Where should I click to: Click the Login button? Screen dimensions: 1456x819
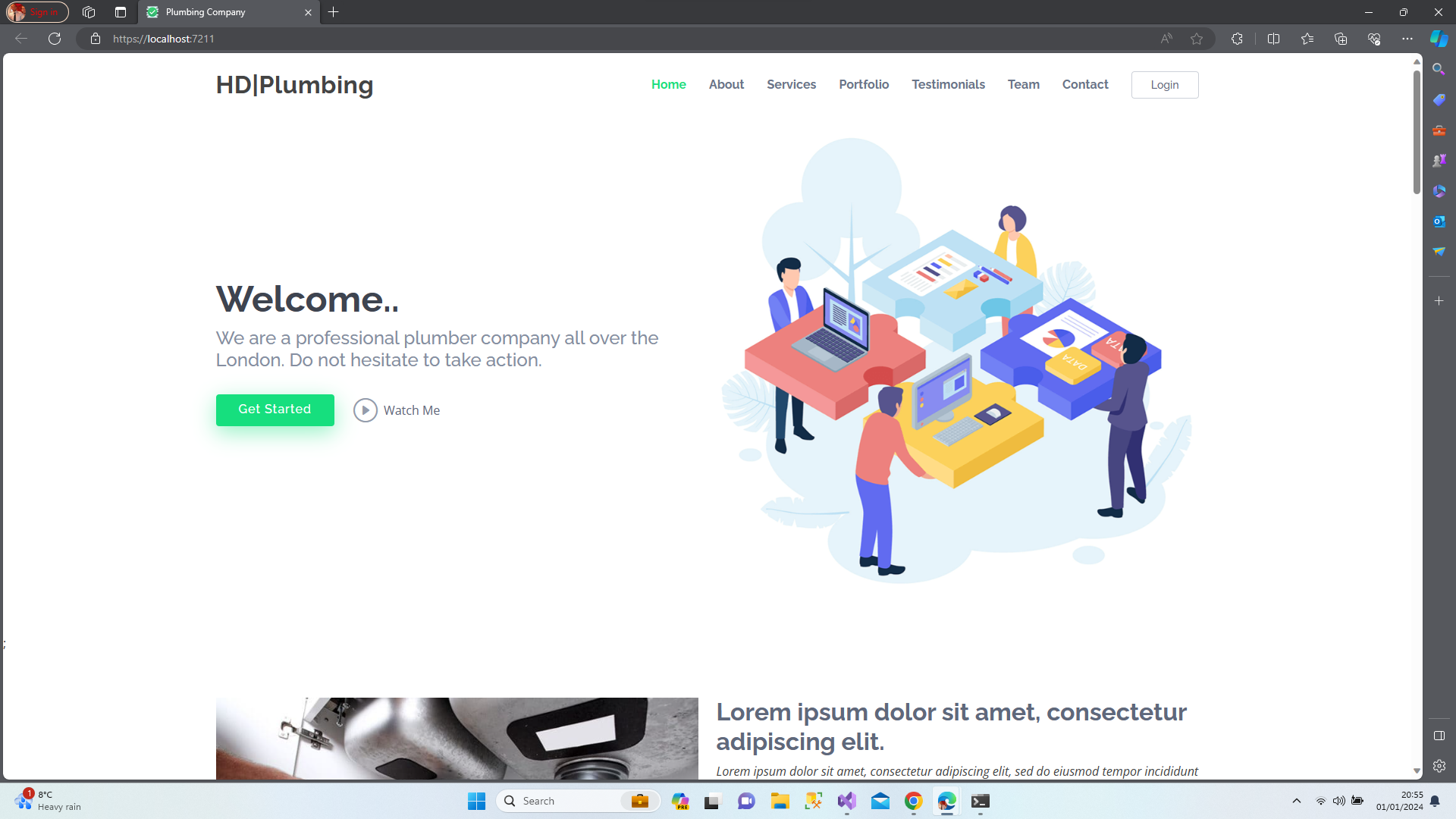point(1165,85)
